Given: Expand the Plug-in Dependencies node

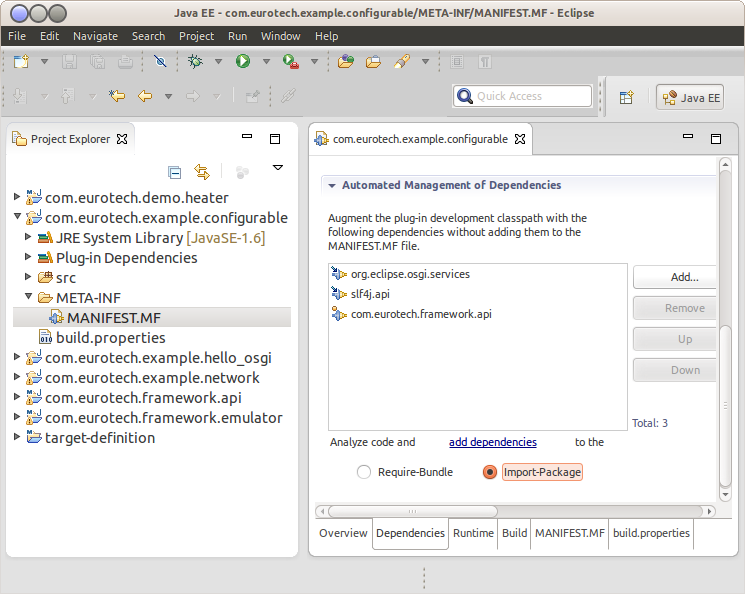Looking at the screenshot, I should [29, 258].
